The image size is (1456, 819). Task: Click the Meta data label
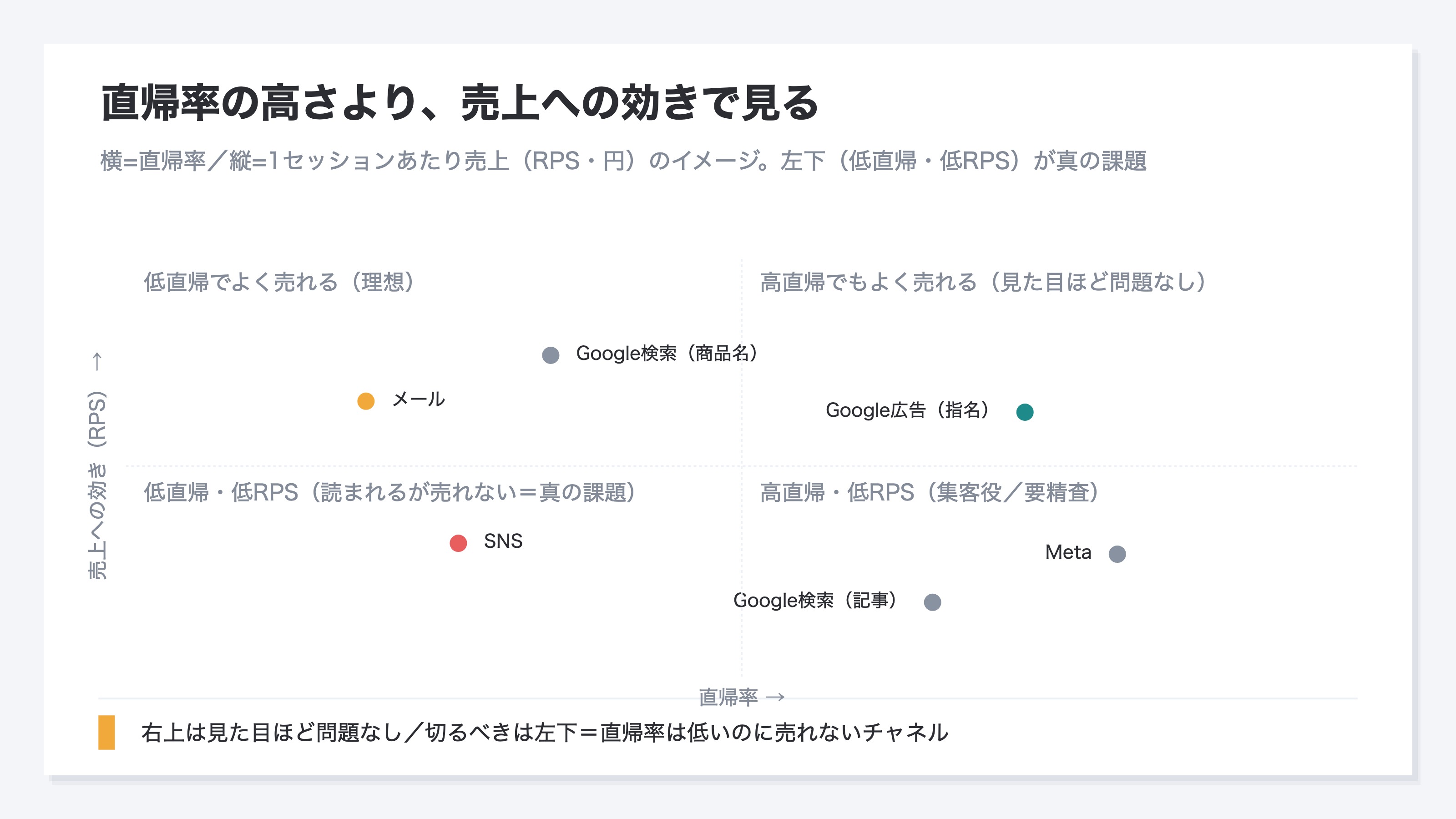coord(1068,551)
